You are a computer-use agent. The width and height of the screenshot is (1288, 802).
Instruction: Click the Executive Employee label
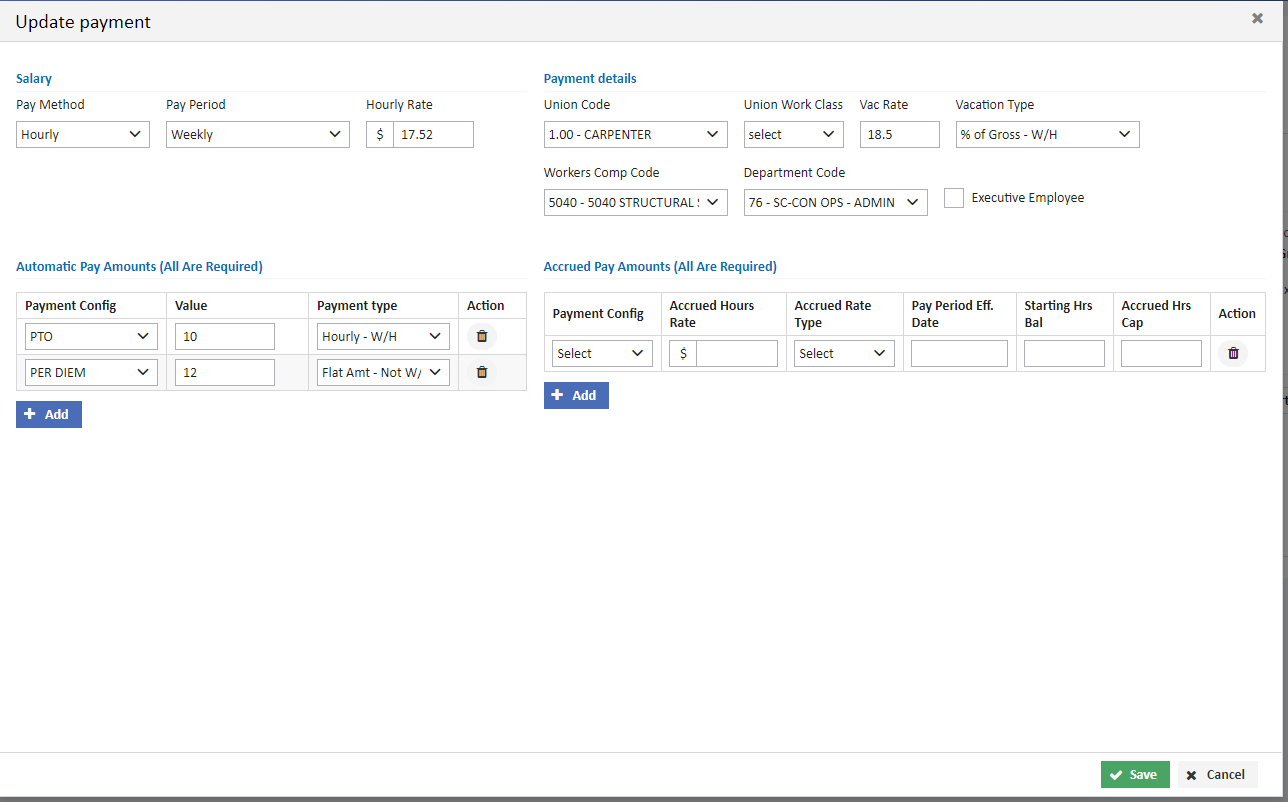click(1028, 198)
